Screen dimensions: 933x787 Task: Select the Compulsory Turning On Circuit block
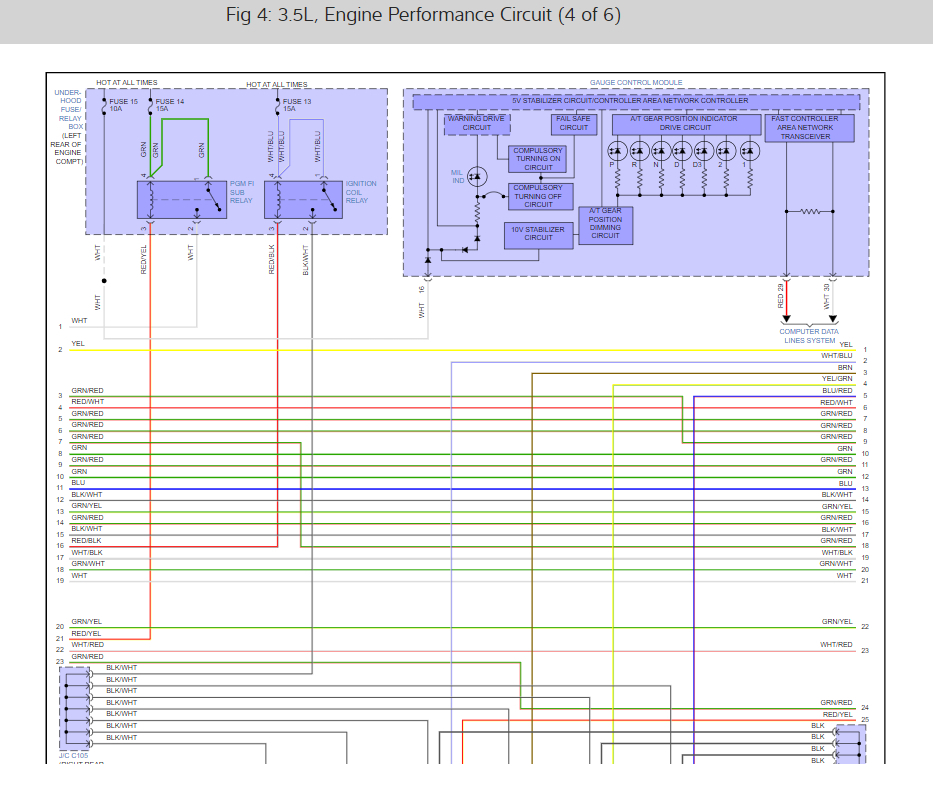coord(538,159)
